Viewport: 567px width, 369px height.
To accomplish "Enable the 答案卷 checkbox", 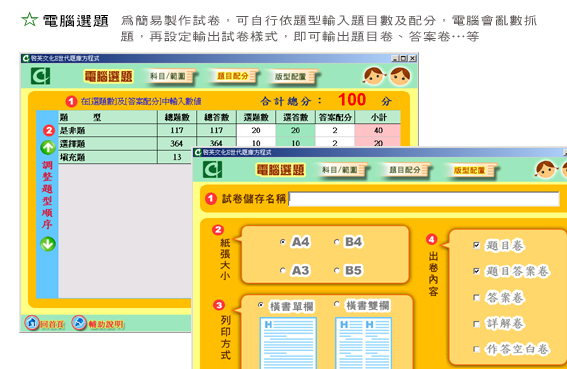I will click(x=476, y=297).
